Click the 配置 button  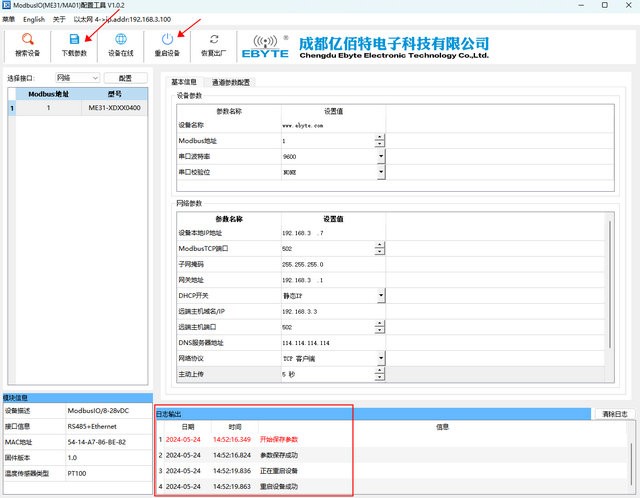pos(125,77)
